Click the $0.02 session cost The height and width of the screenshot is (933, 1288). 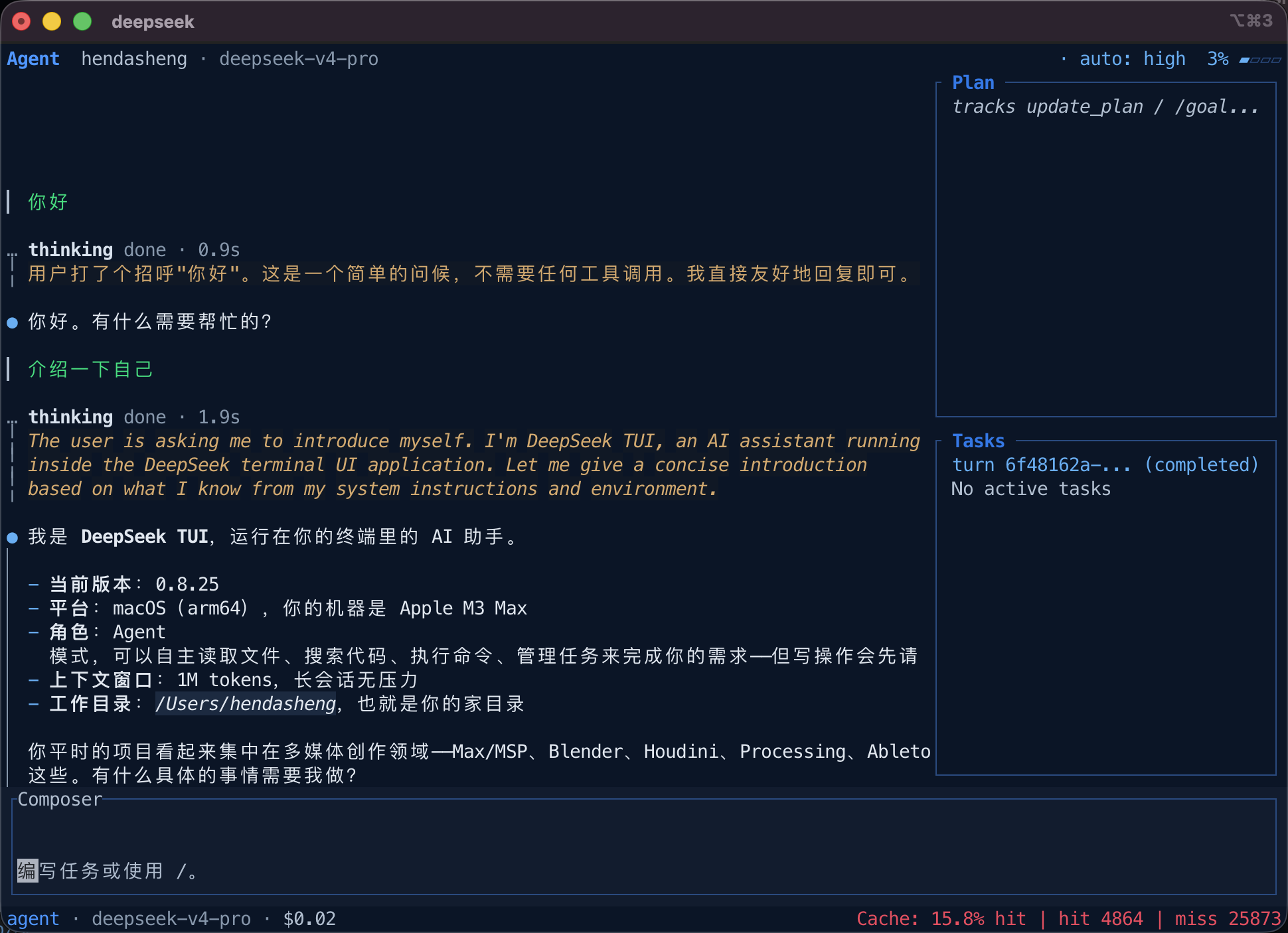click(309, 919)
